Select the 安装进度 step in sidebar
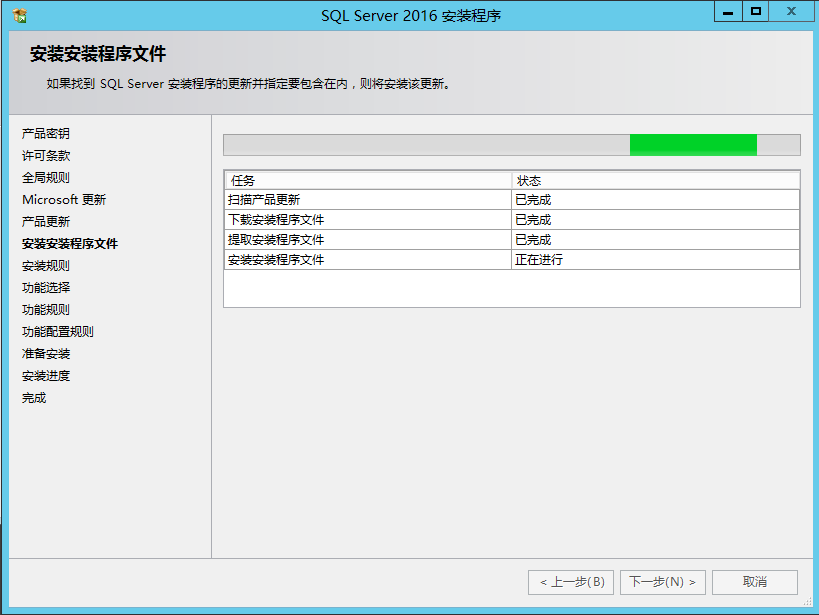Viewport: 819px width, 615px height. [45, 376]
